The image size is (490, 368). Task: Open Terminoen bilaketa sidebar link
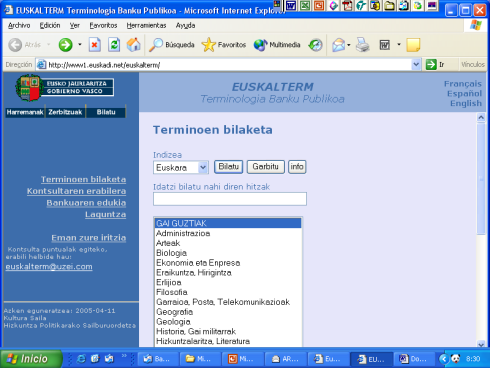(x=83, y=179)
